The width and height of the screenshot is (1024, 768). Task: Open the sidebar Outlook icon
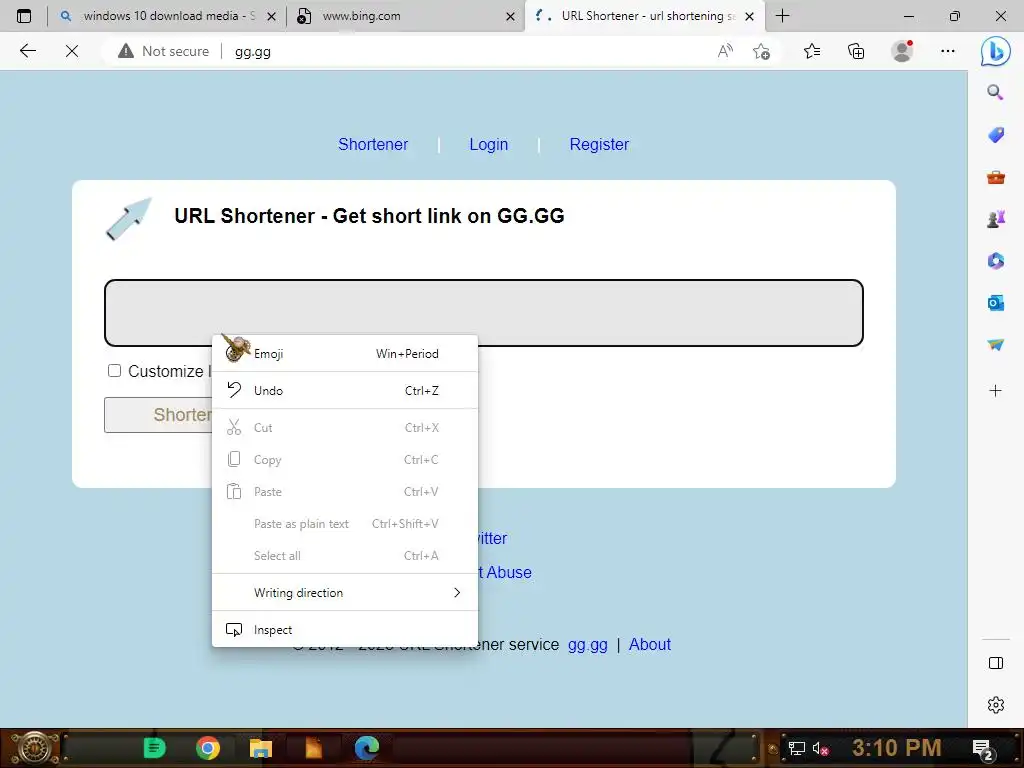coord(995,302)
